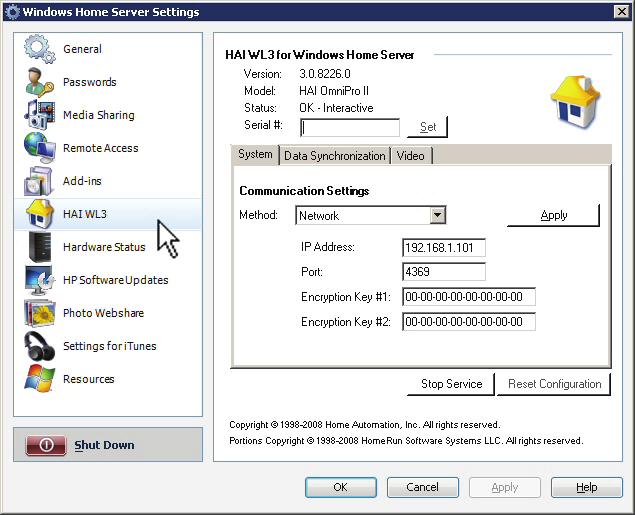The image size is (635, 515).
Task: Click the gear icon in the title bar
Action: pyautogui.click(x=12, y=12)
